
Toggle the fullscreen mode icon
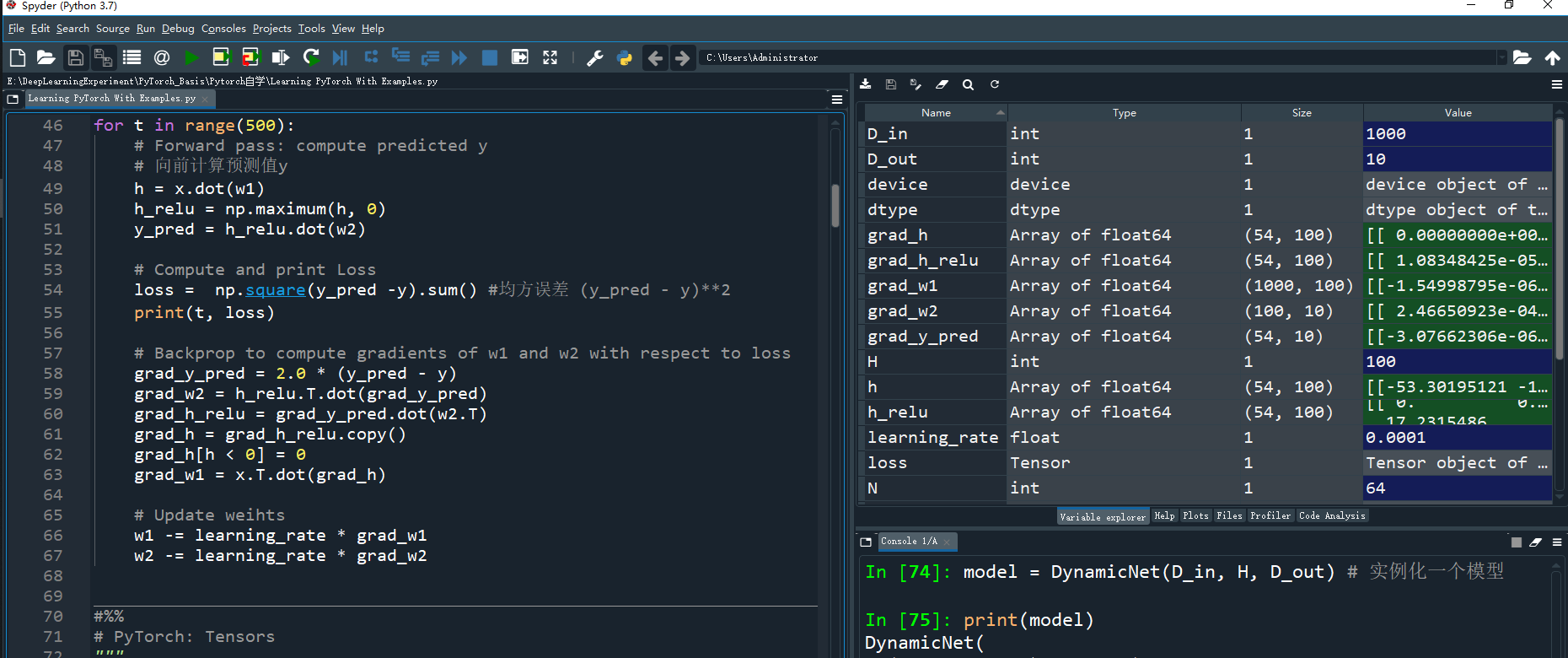pos(550,57)
